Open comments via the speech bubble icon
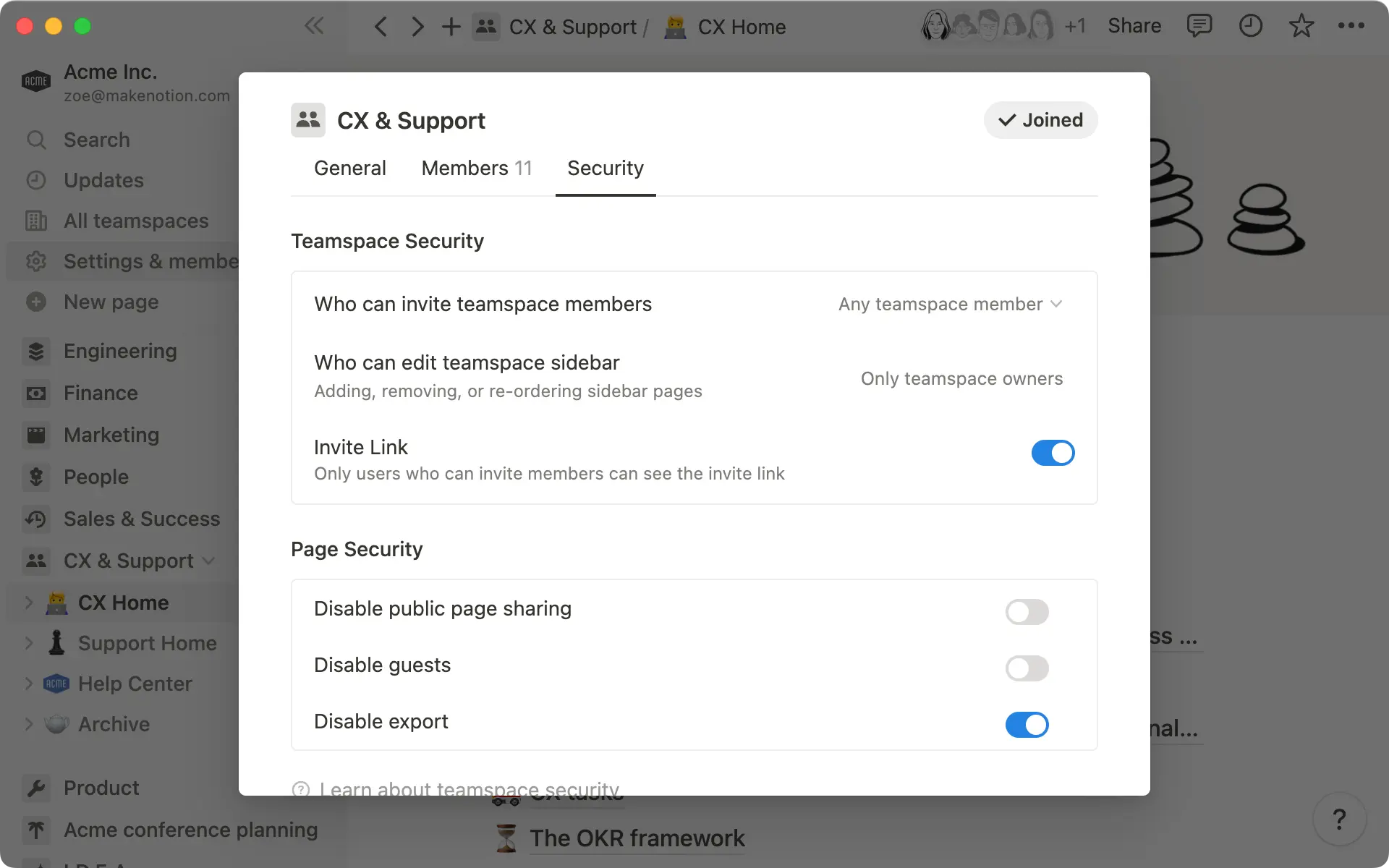 (x=1199, y=26)
